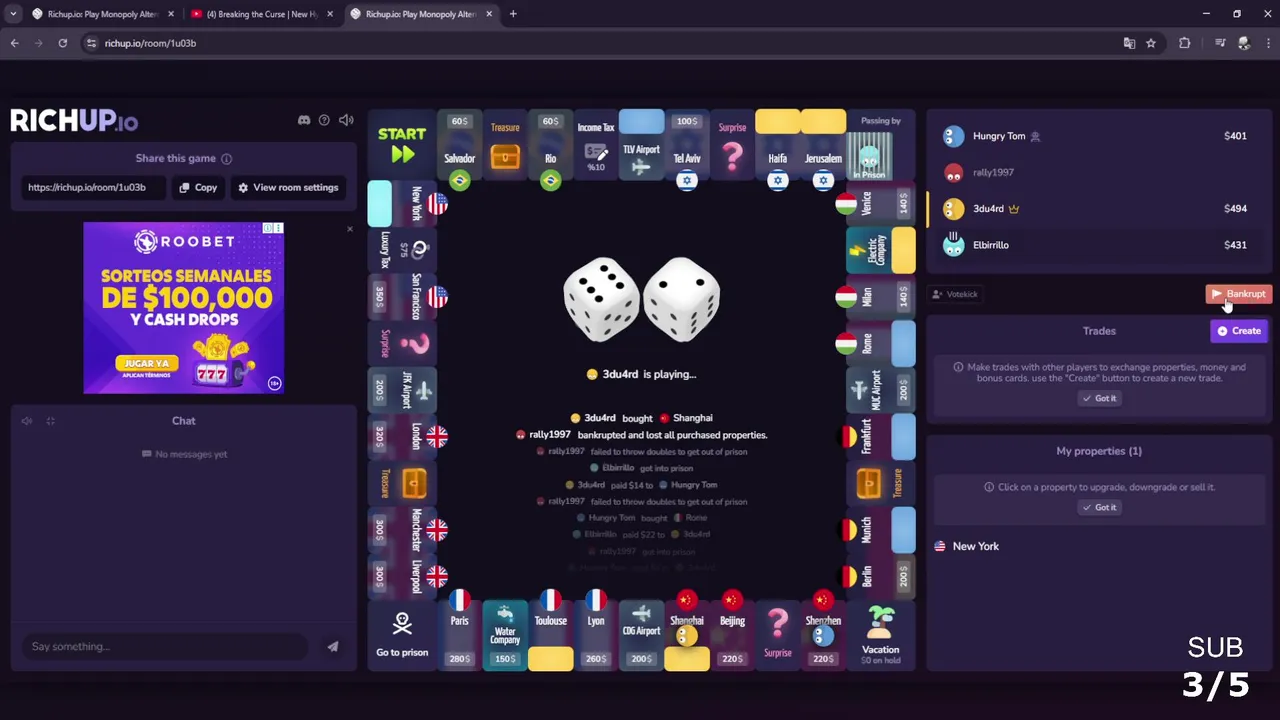Close the Roobet ad with X
The image size is (1280, 720).
coord(349,229)
